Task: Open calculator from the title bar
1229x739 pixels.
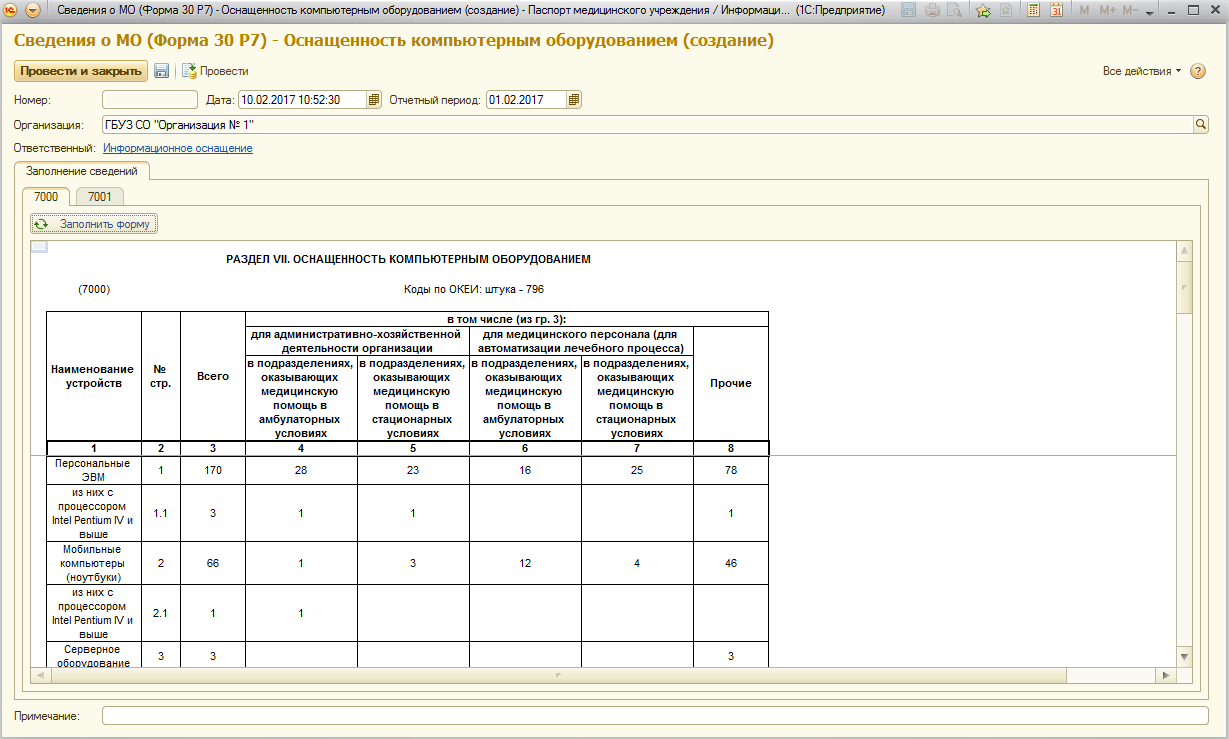Action: [x=1031, y=10]
